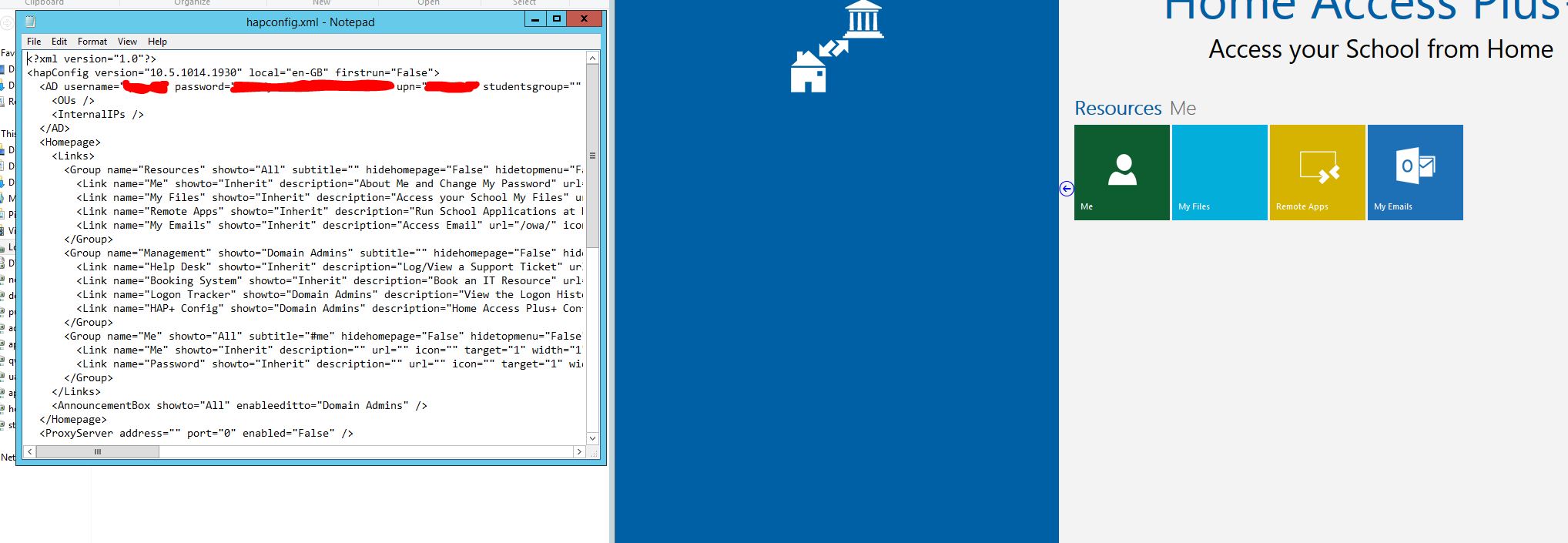Screen dimensions: 1568x543
Task: Open the Me tile
Action: coord(1121,173)
